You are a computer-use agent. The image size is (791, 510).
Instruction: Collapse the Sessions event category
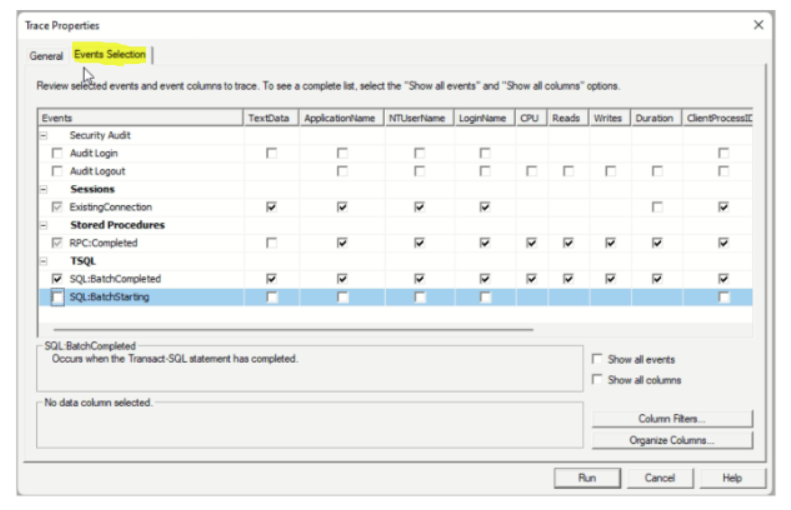pos(44,189)
